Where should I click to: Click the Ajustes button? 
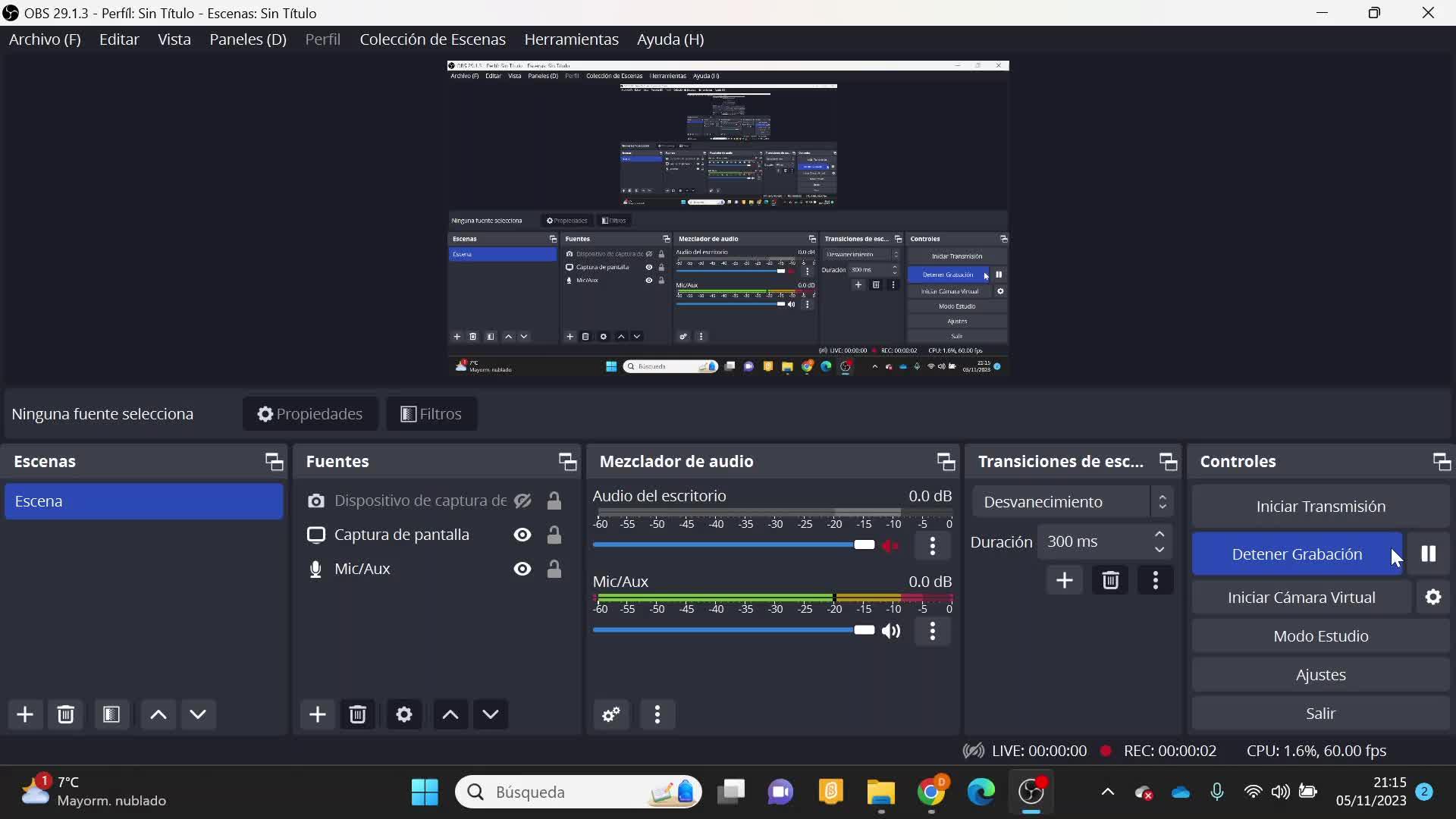pyautogui.click(x=1320, y=674)
